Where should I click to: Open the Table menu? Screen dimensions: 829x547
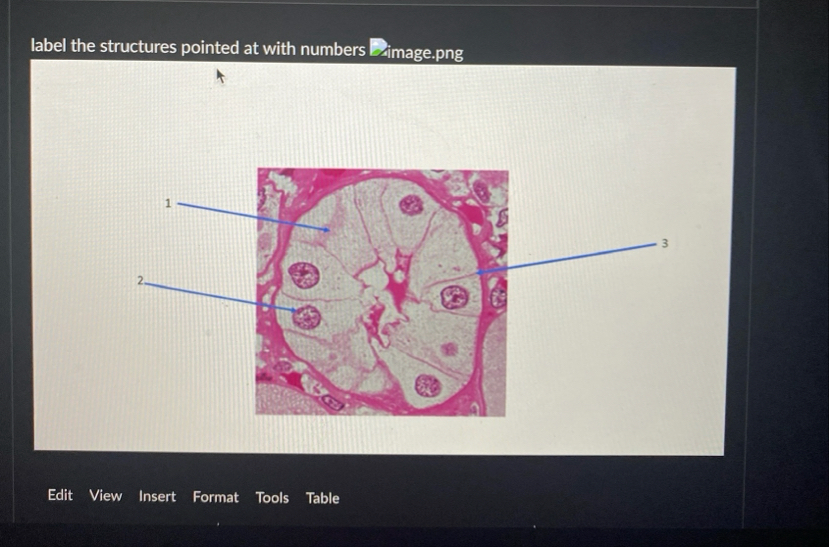click(323, 498)
